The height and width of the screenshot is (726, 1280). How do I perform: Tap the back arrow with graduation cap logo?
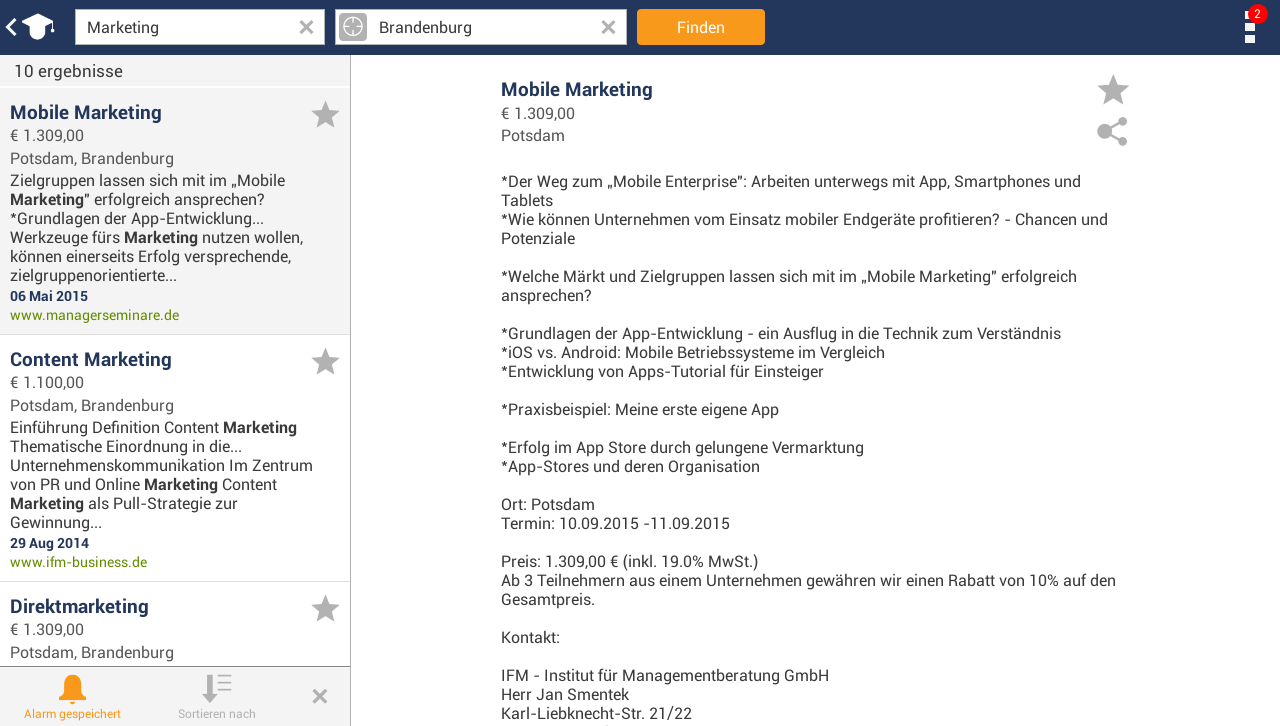click(x=29, y=27)
